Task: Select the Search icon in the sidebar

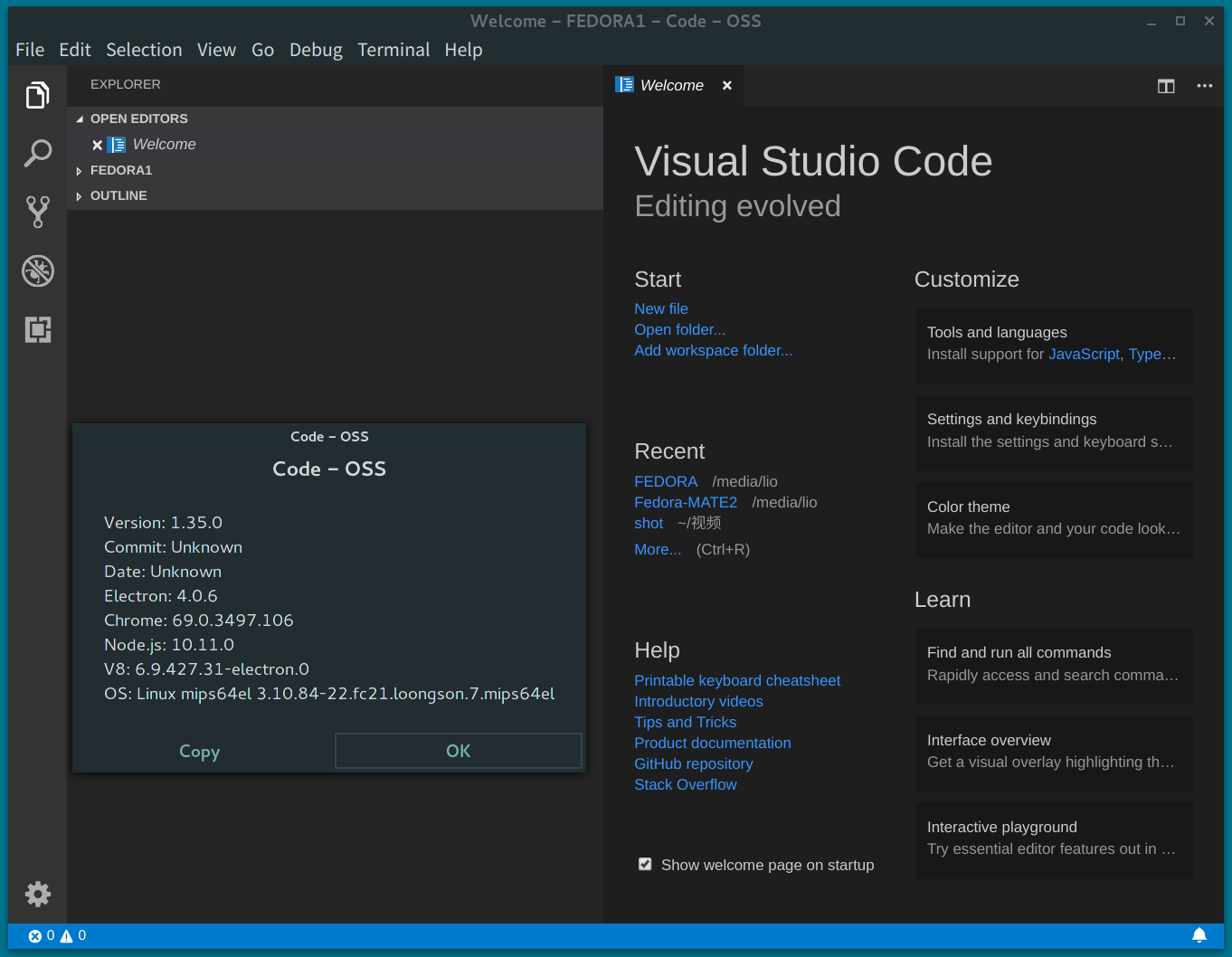Action: point(37,153)
